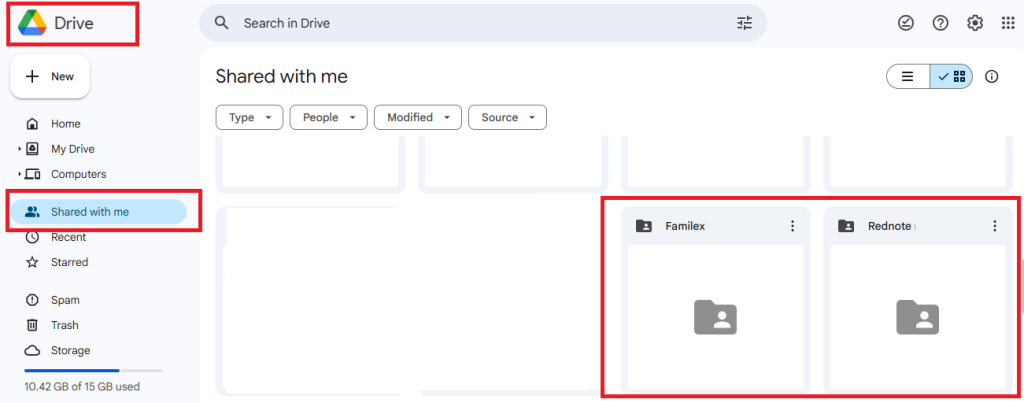Open the Modified filter dropdown
This screenshot has width=1024, height=403.
click(417, 118)
